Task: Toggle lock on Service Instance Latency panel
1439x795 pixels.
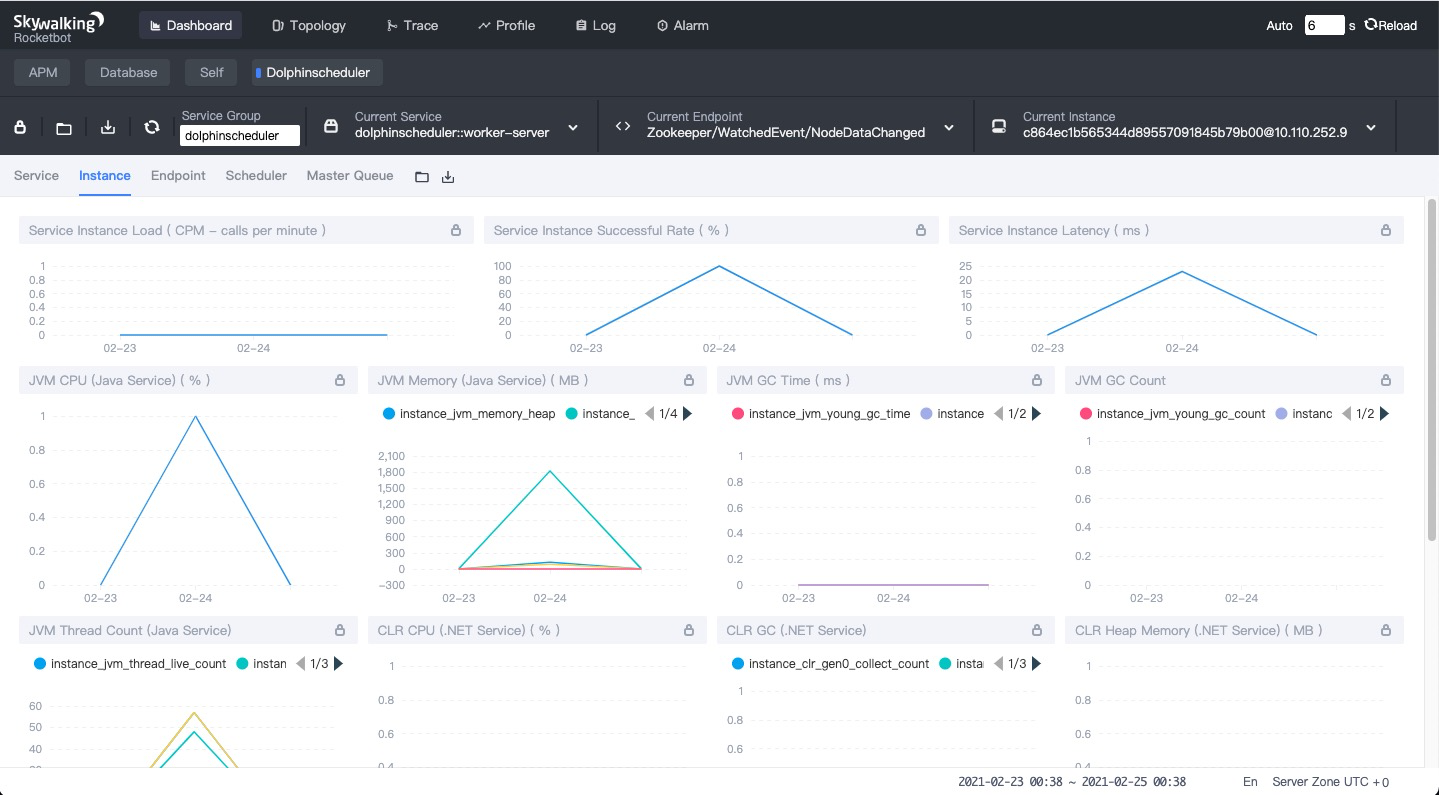Action: [1386, 230]
